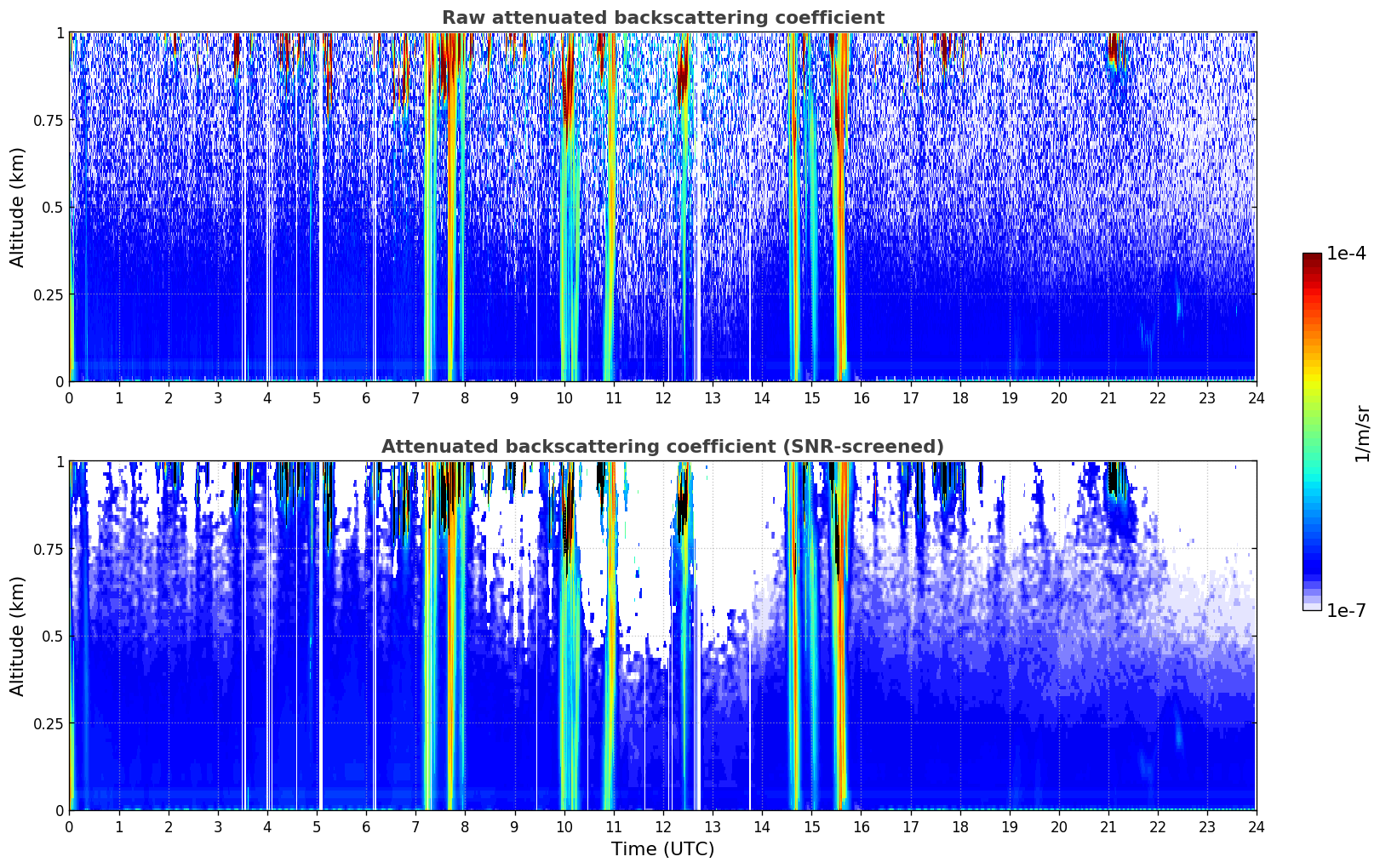Click time tick "8" under the SNR-screened plot
1380x868 pixels.
tap(465, 826)
